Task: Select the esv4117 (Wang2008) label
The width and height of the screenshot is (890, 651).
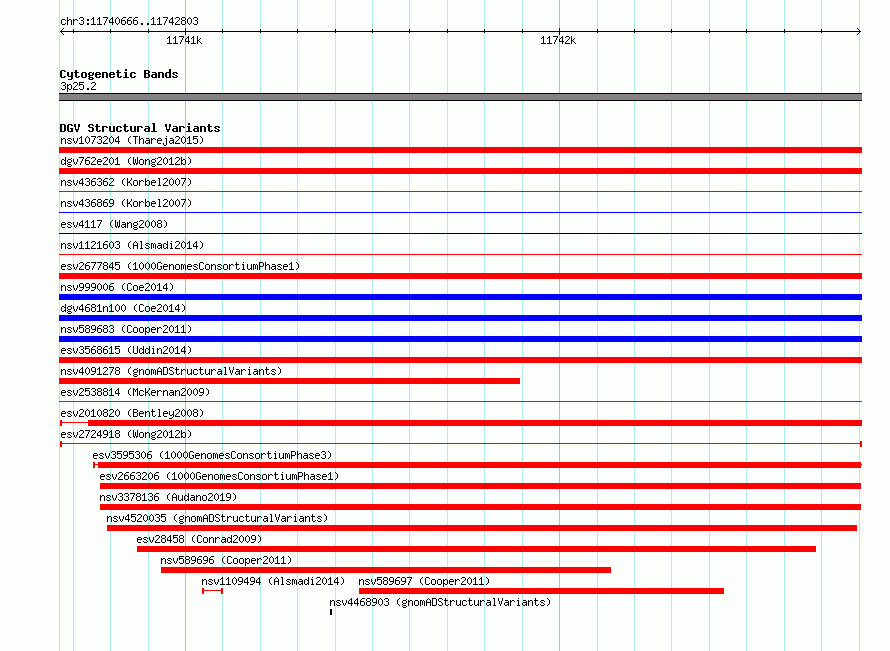Action: [114, 224]
